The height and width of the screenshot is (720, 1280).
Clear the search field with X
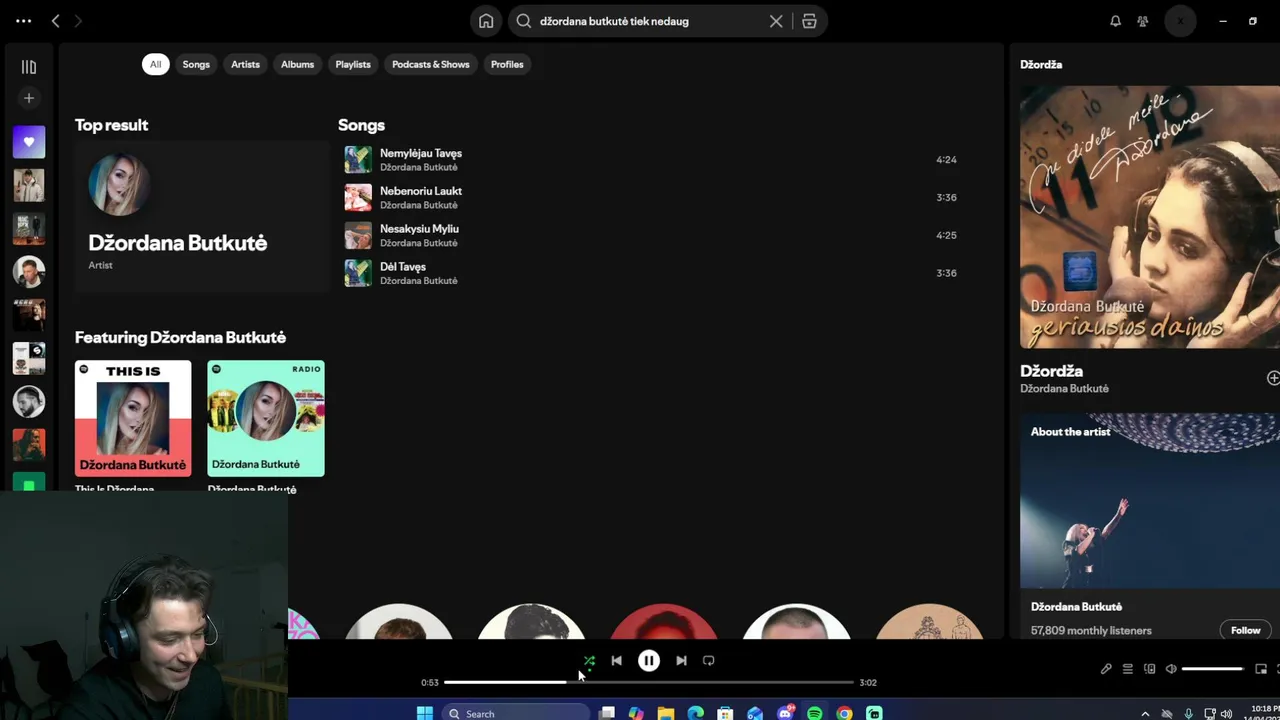[x=776, y=21]
